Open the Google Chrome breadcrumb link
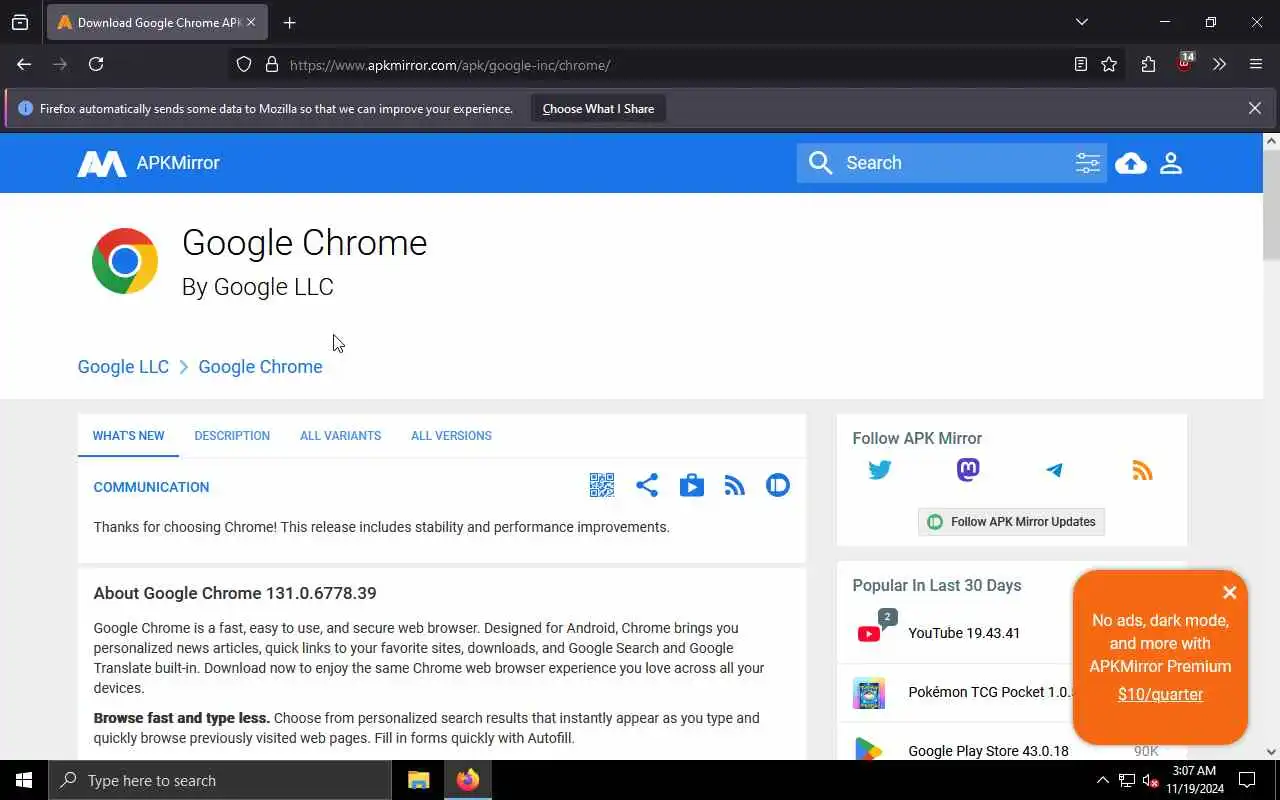1280x800 pixels. point(260,367)
